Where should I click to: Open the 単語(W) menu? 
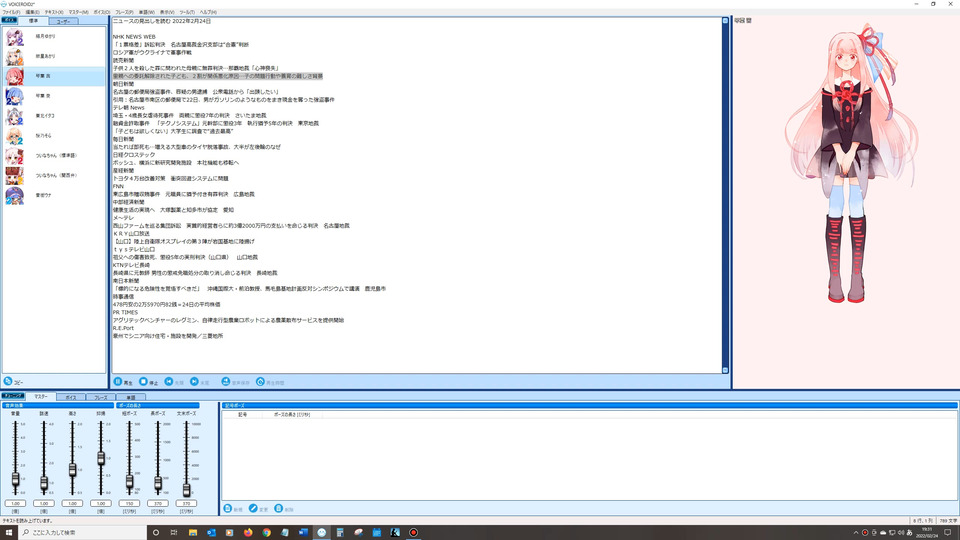click(146, 12)
